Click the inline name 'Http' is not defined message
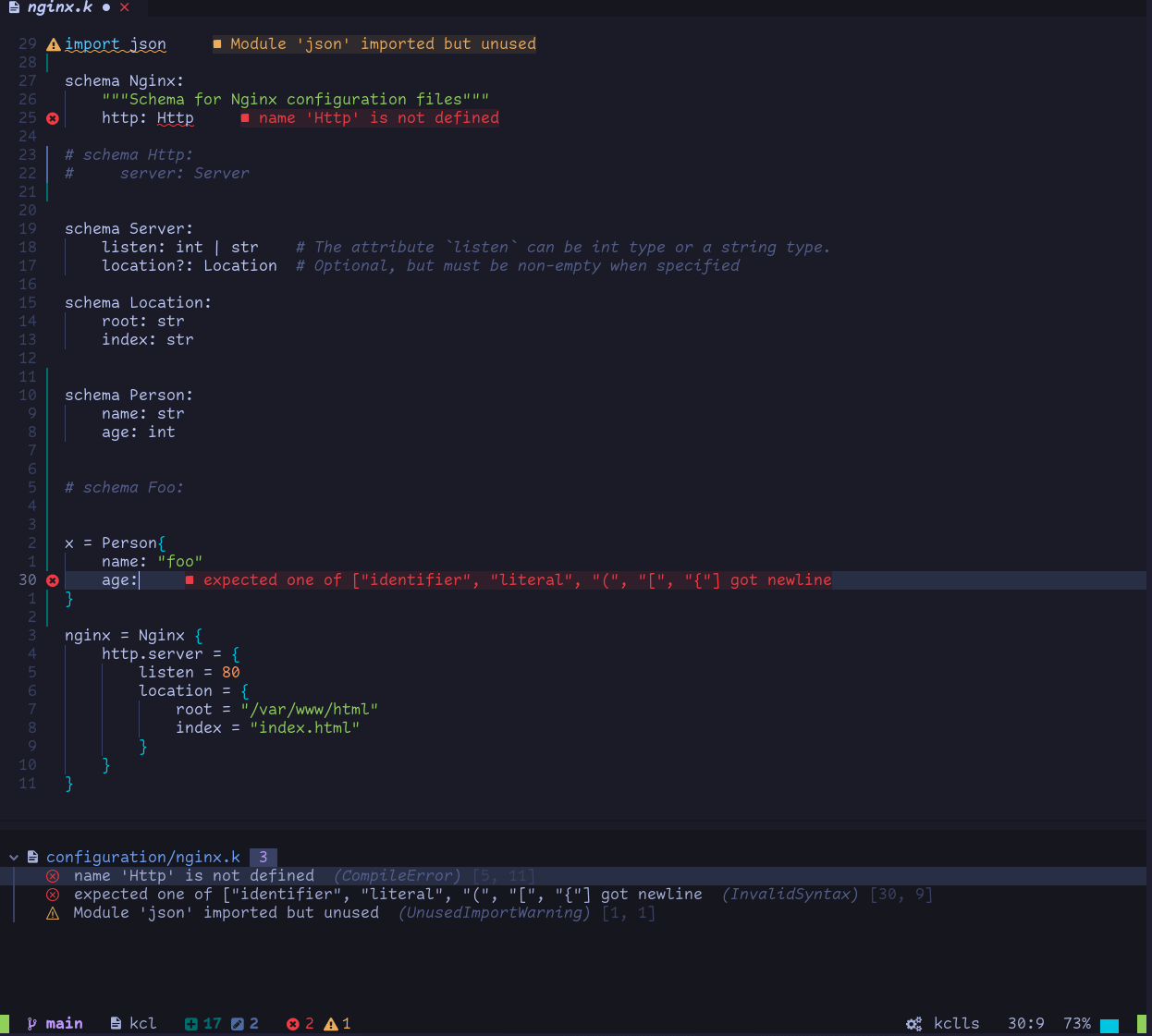 [370, 118]
